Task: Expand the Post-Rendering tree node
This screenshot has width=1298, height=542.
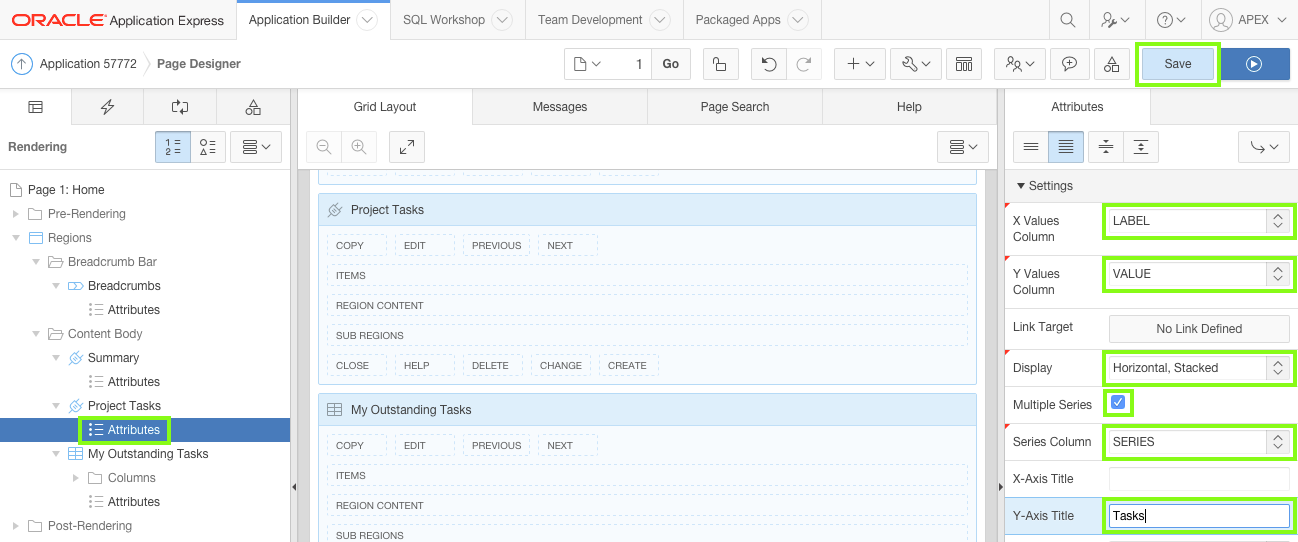Action: [15, 526]
